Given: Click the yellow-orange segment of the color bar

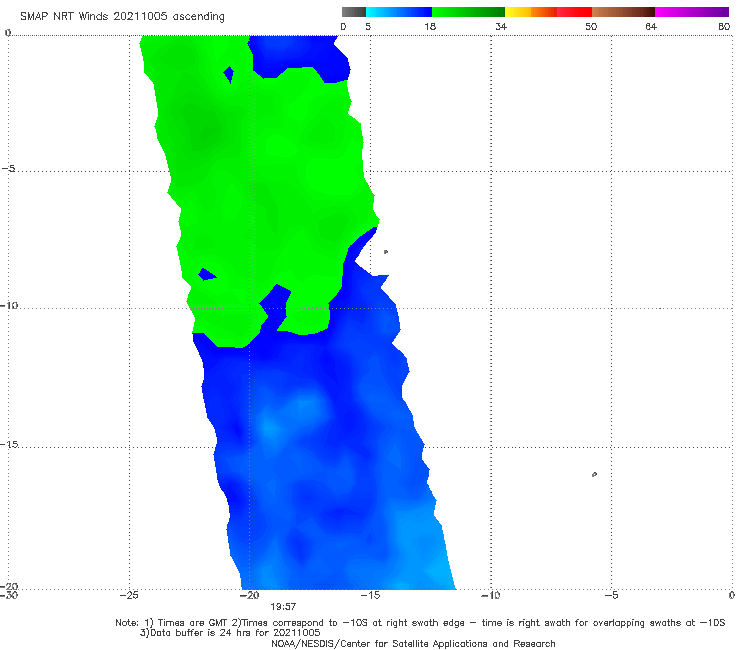Looking at the screenshot, I should 531,12.
